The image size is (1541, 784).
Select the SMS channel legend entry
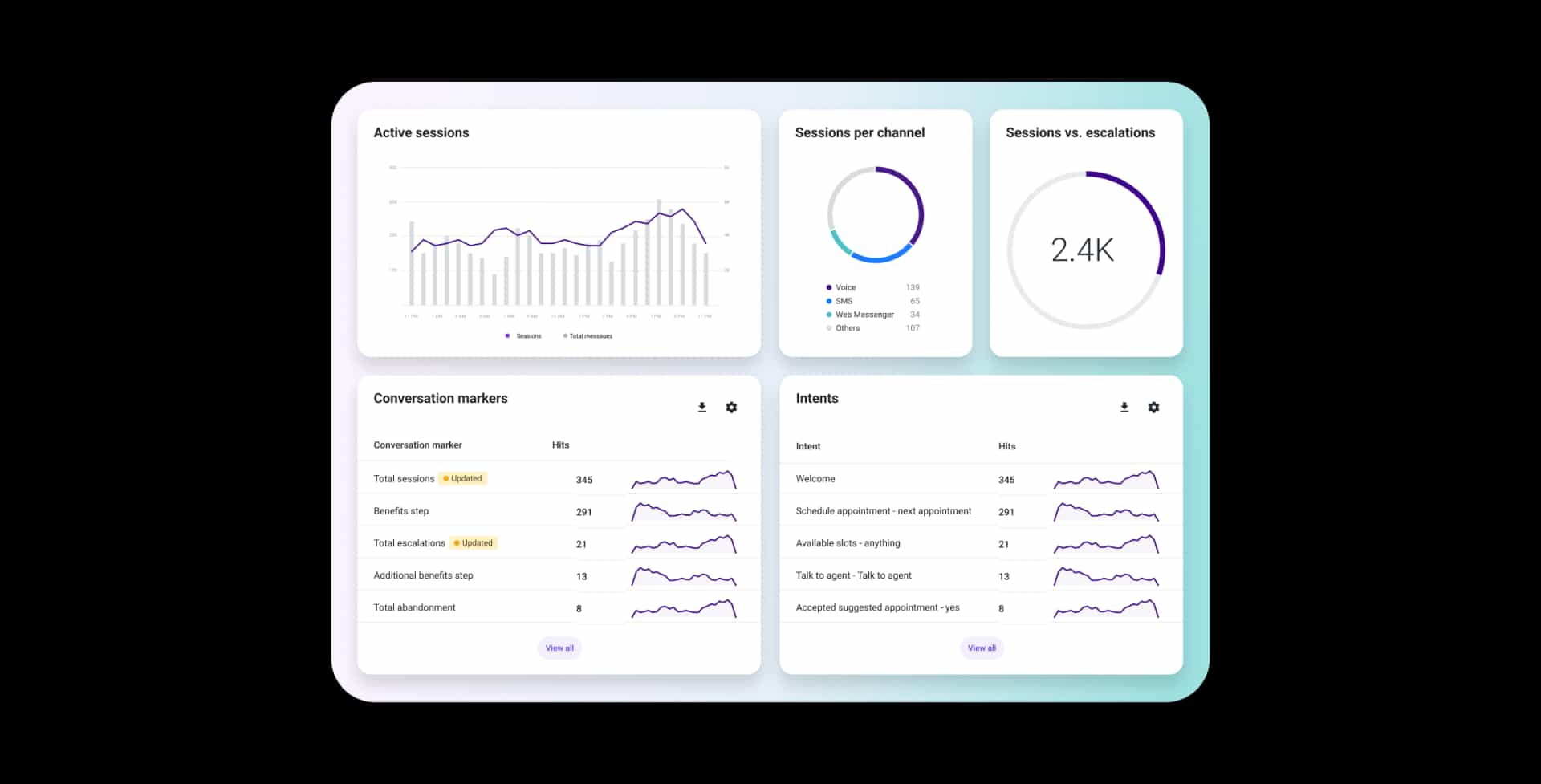pyautogui.click(x=844, y=301)
